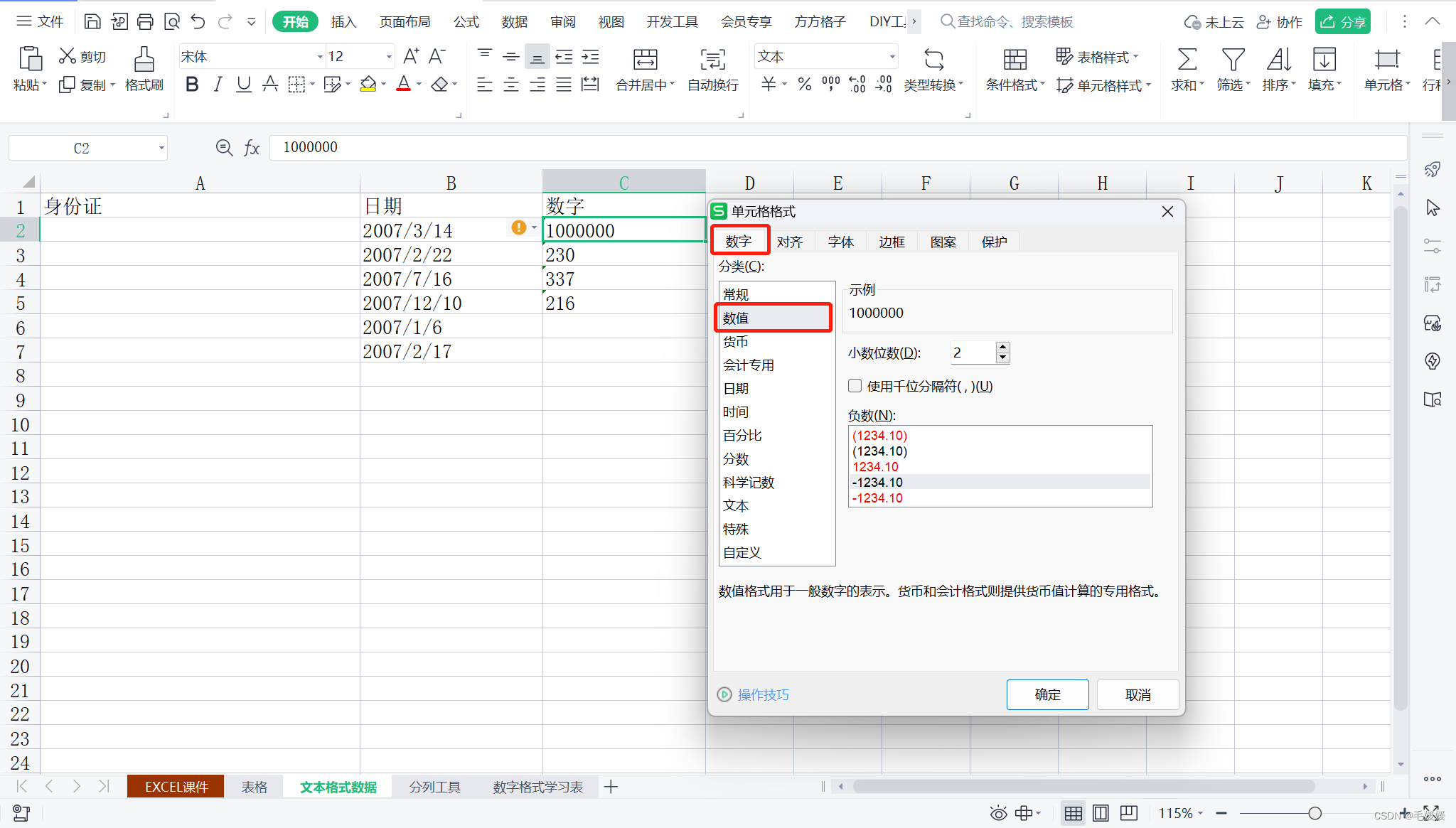
Task: Click the AutoSum (求和) sigma icon
Action: tap(1187, 60)
